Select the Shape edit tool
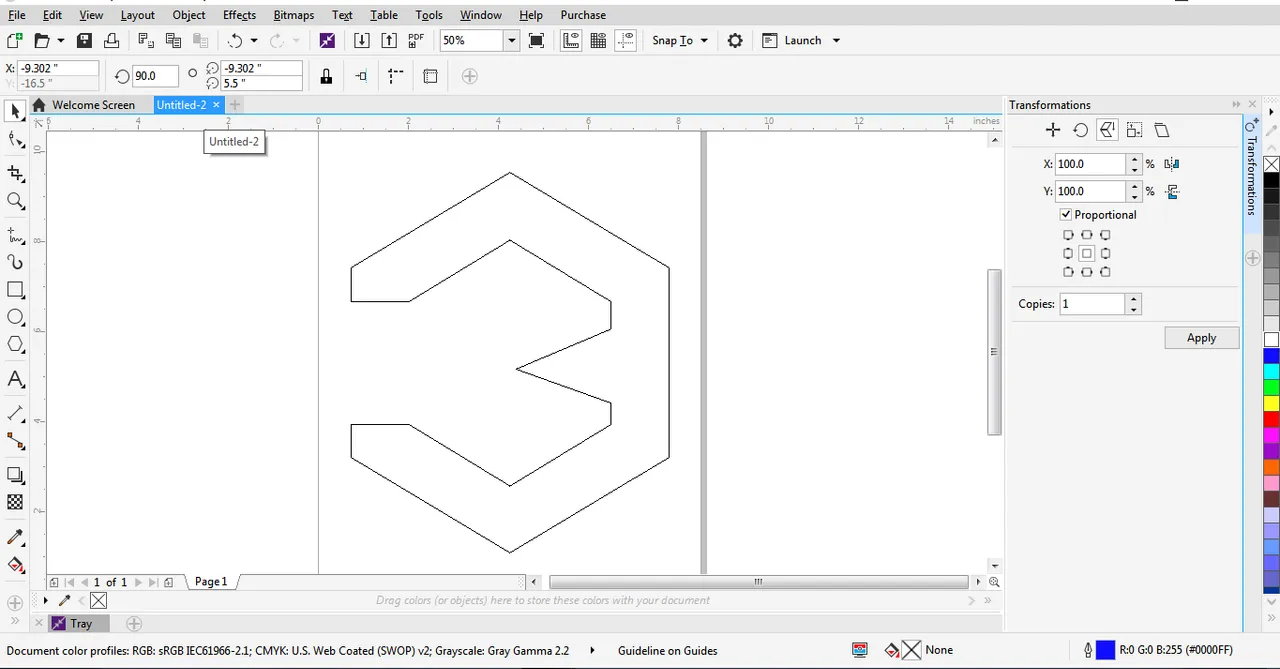The image size is (1280, 669). coord(15,140)
